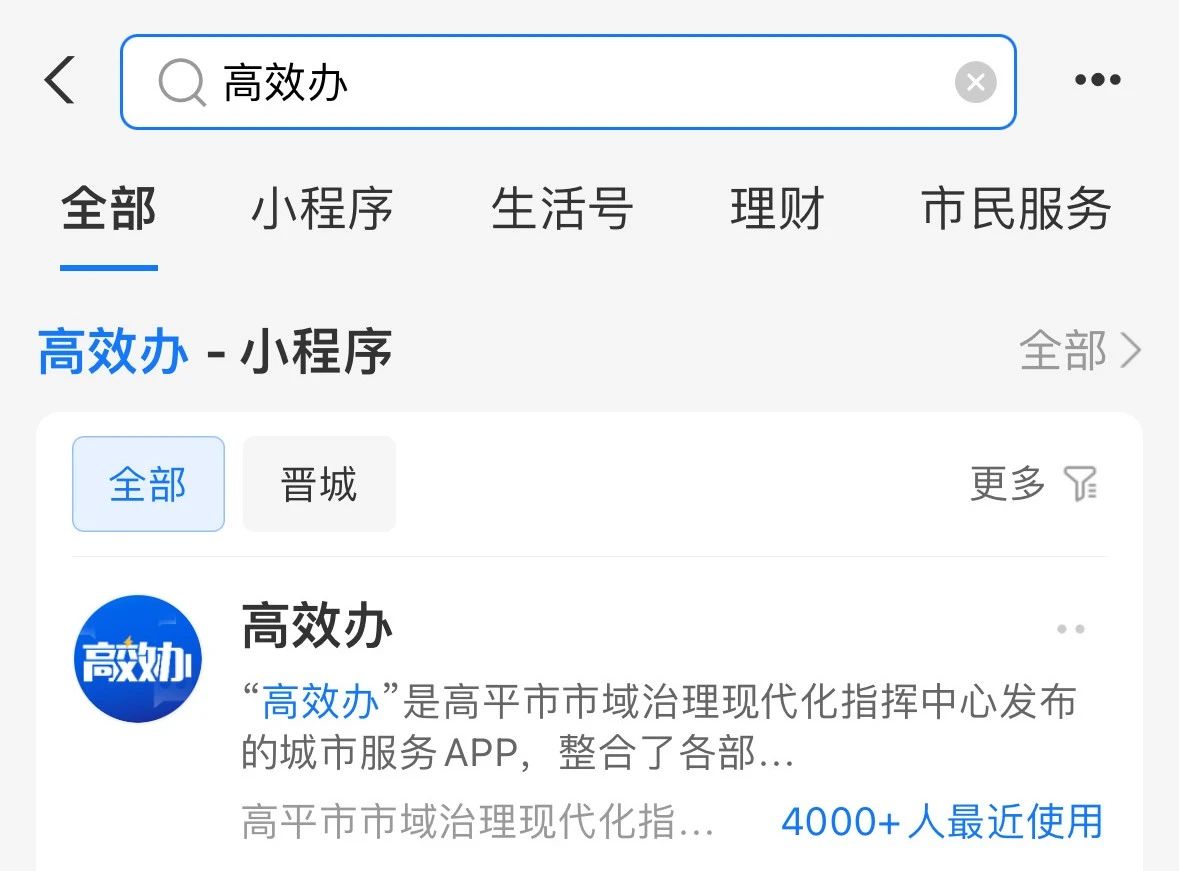
Task: Select the 晋城 filter chip
Action: (319, 484)
